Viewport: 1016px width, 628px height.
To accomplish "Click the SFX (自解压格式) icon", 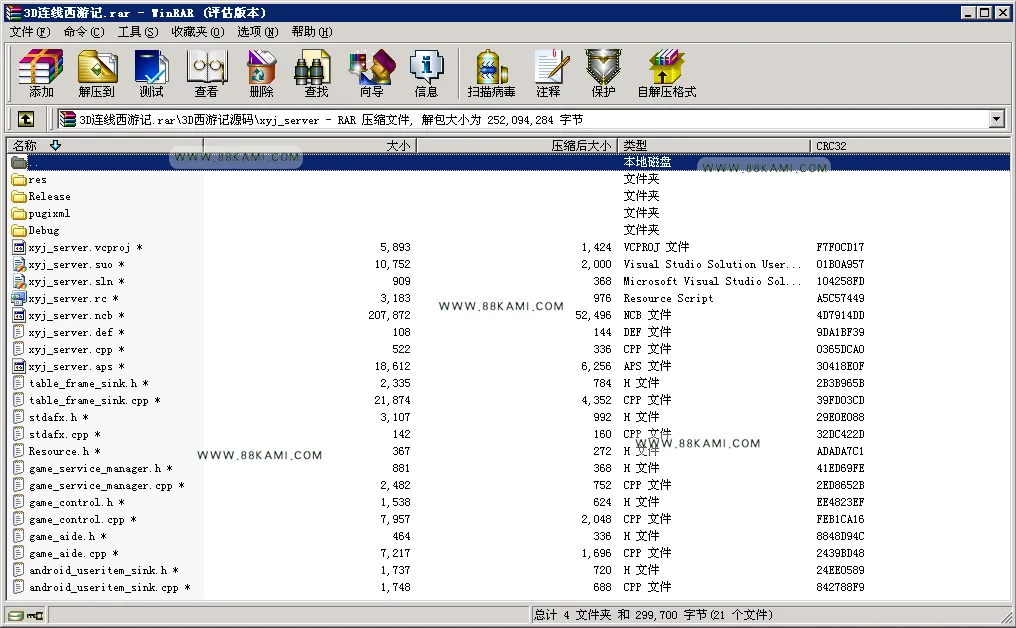I will pos(667,73).
